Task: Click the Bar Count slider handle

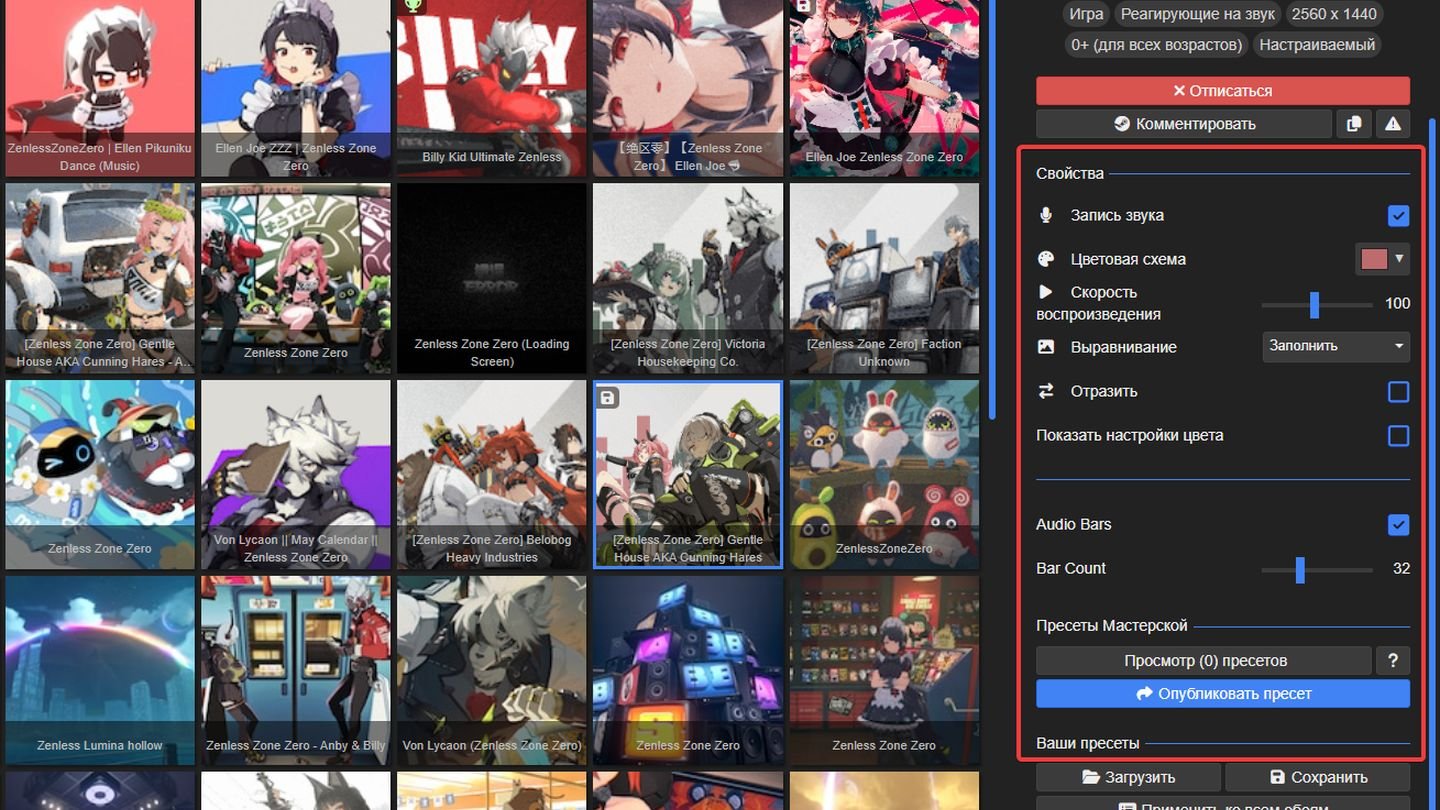Action: 1300,569
